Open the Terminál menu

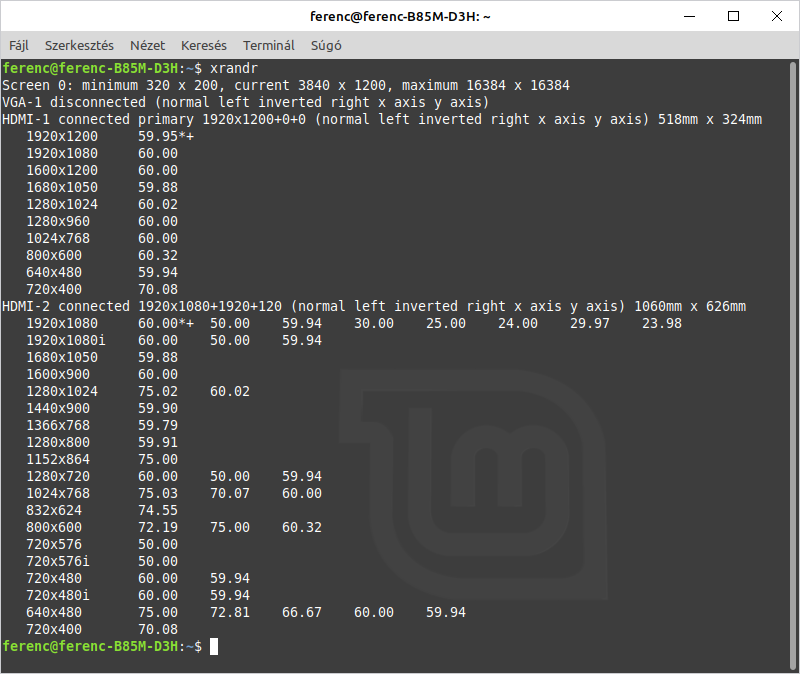click(269, 45)
